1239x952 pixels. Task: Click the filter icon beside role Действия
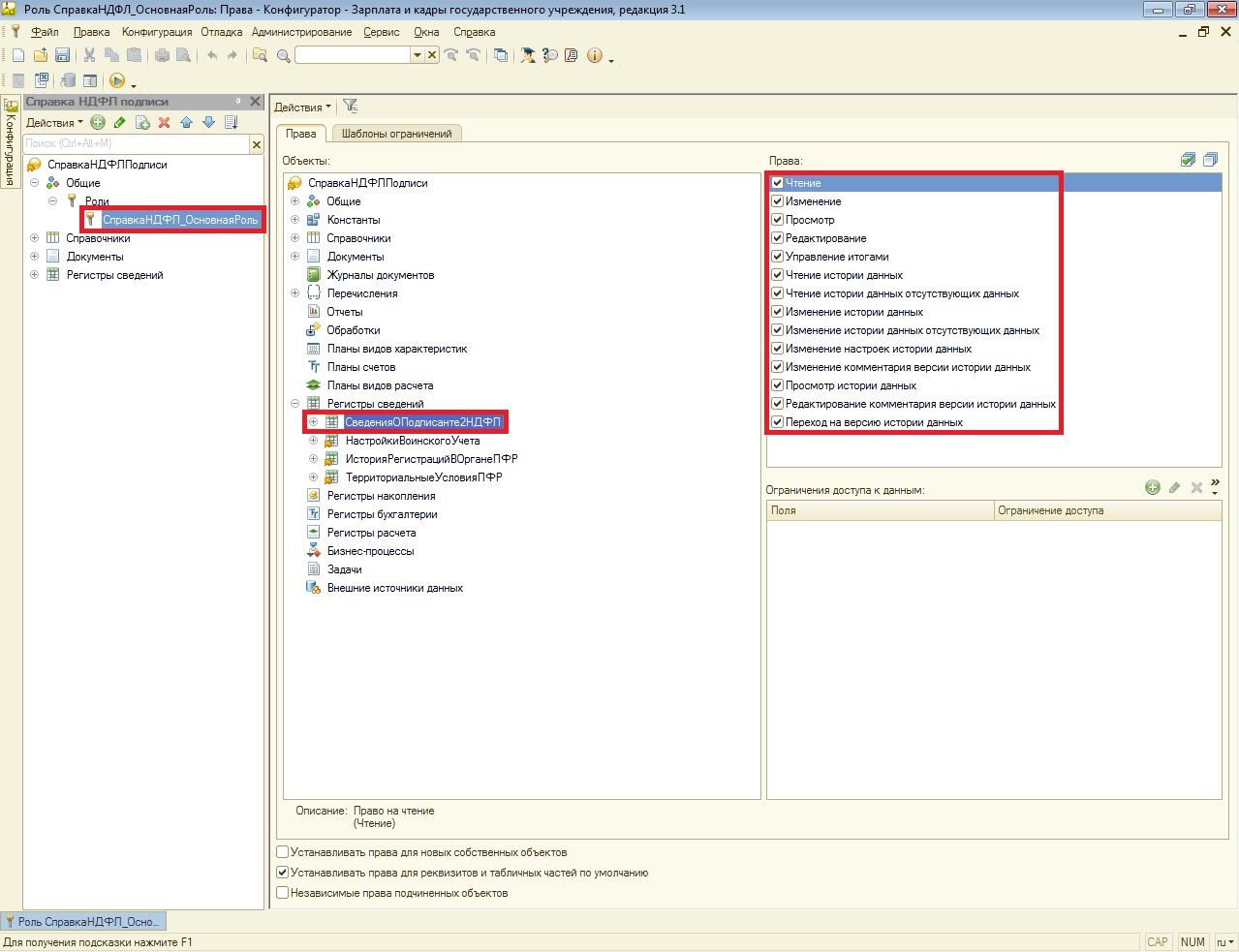pyautogui.click(x=351, y=107)
